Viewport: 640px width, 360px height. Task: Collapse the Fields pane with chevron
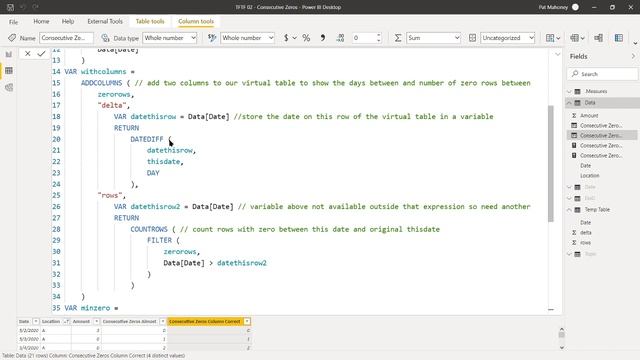pos(633,56)
